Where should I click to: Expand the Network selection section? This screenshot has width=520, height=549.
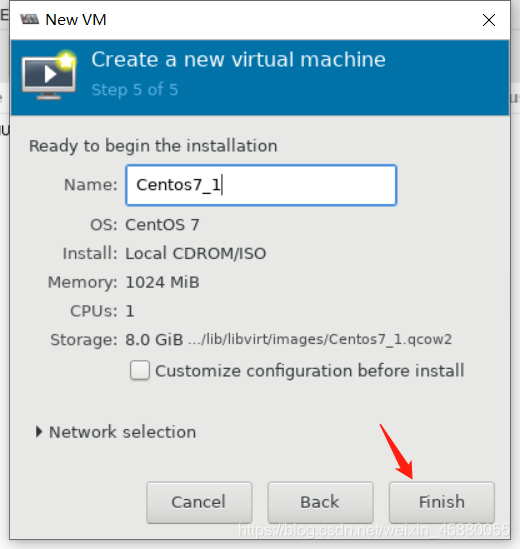pyautogui.click(x=116, y=432)
